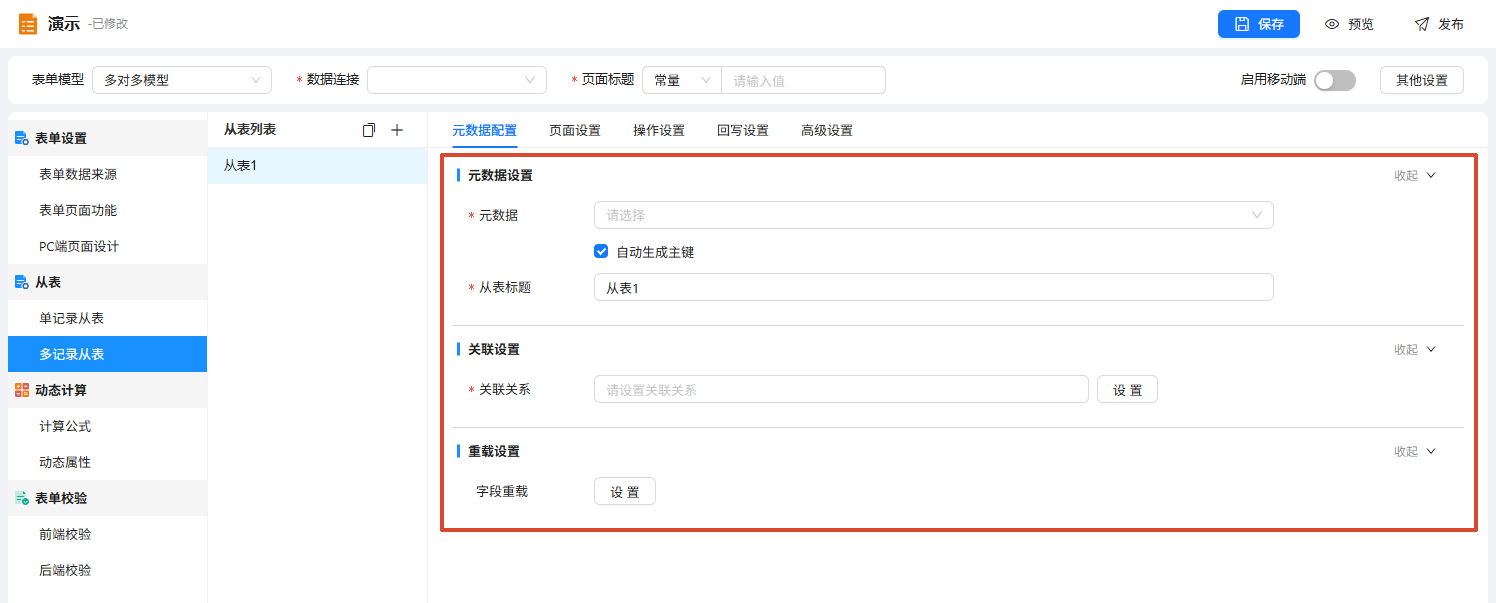Switch to the 高级设置 tab
Image resolution: width=1496 pixels, height=603 pixels.
click(827, 130)
